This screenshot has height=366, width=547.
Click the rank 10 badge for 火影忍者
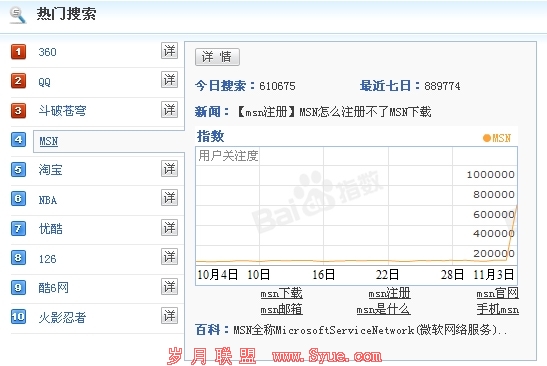(18, 317)
